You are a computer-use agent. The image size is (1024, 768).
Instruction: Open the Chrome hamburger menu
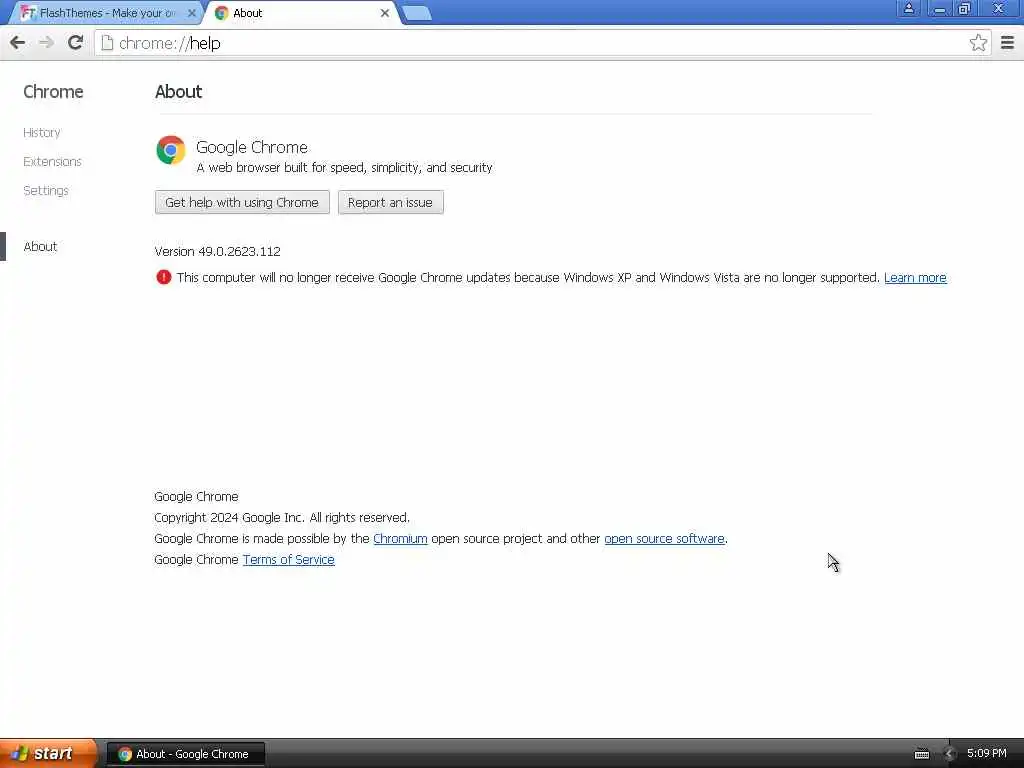1007,43
